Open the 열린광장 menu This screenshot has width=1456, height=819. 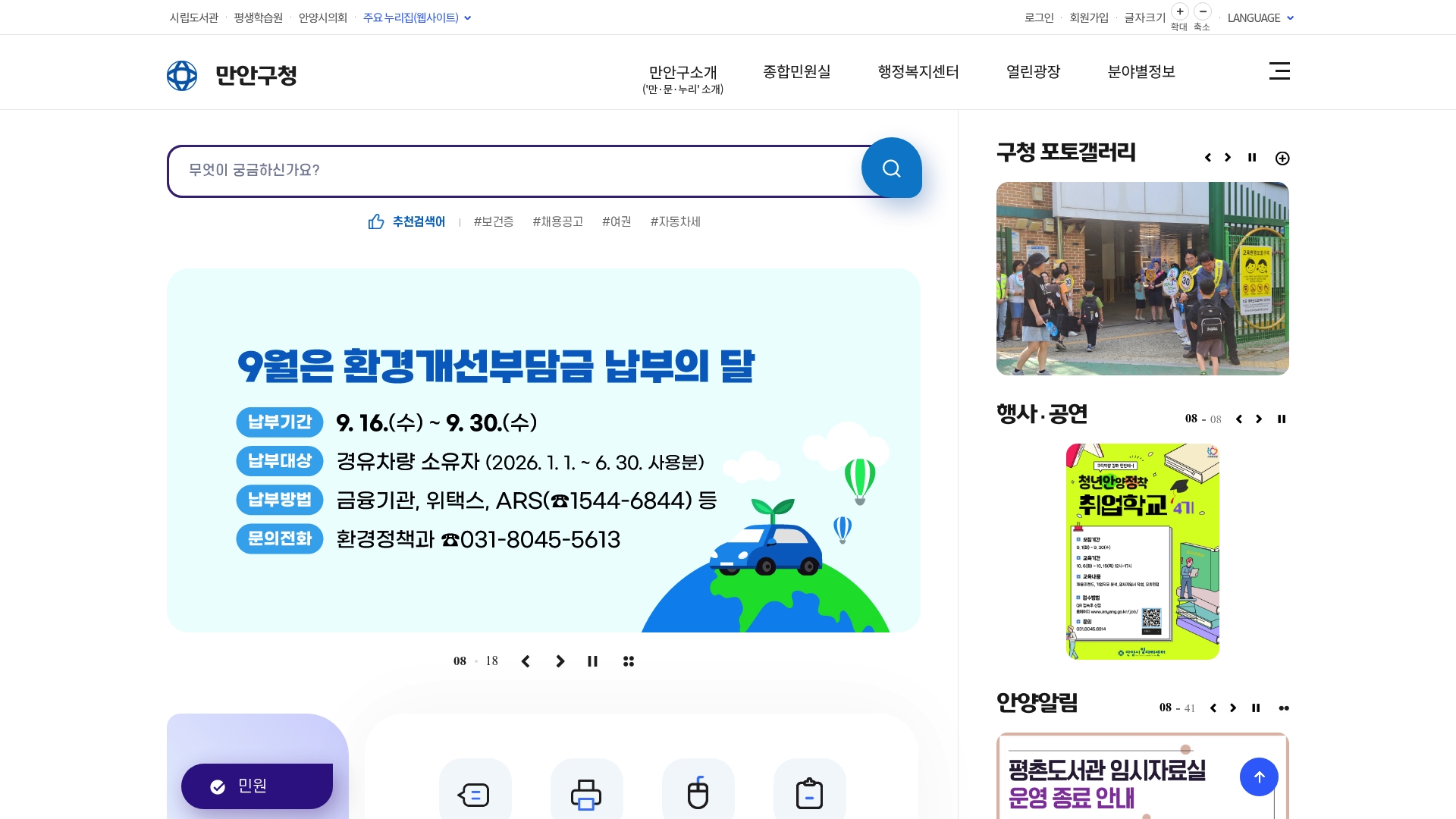1033,71
